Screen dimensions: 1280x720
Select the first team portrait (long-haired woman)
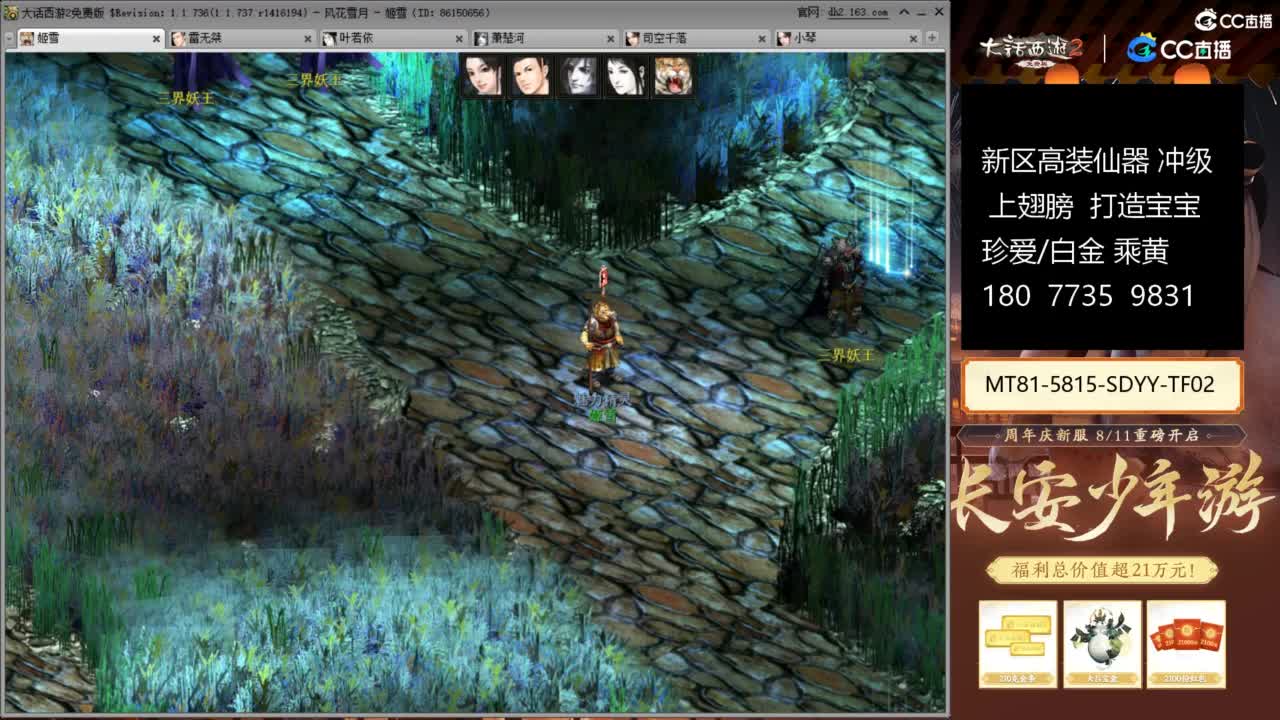point(482,76)
